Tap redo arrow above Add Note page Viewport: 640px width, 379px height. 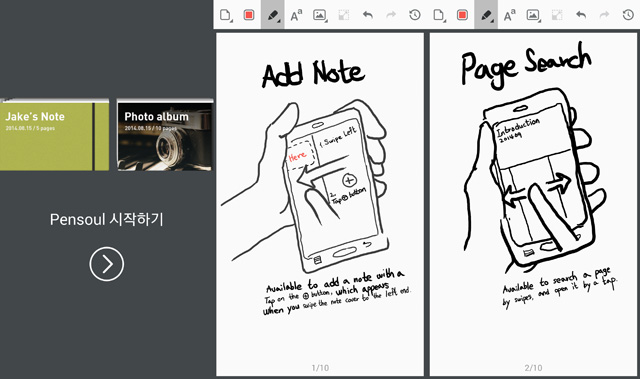pyautogui.click(x=391, y=15)
